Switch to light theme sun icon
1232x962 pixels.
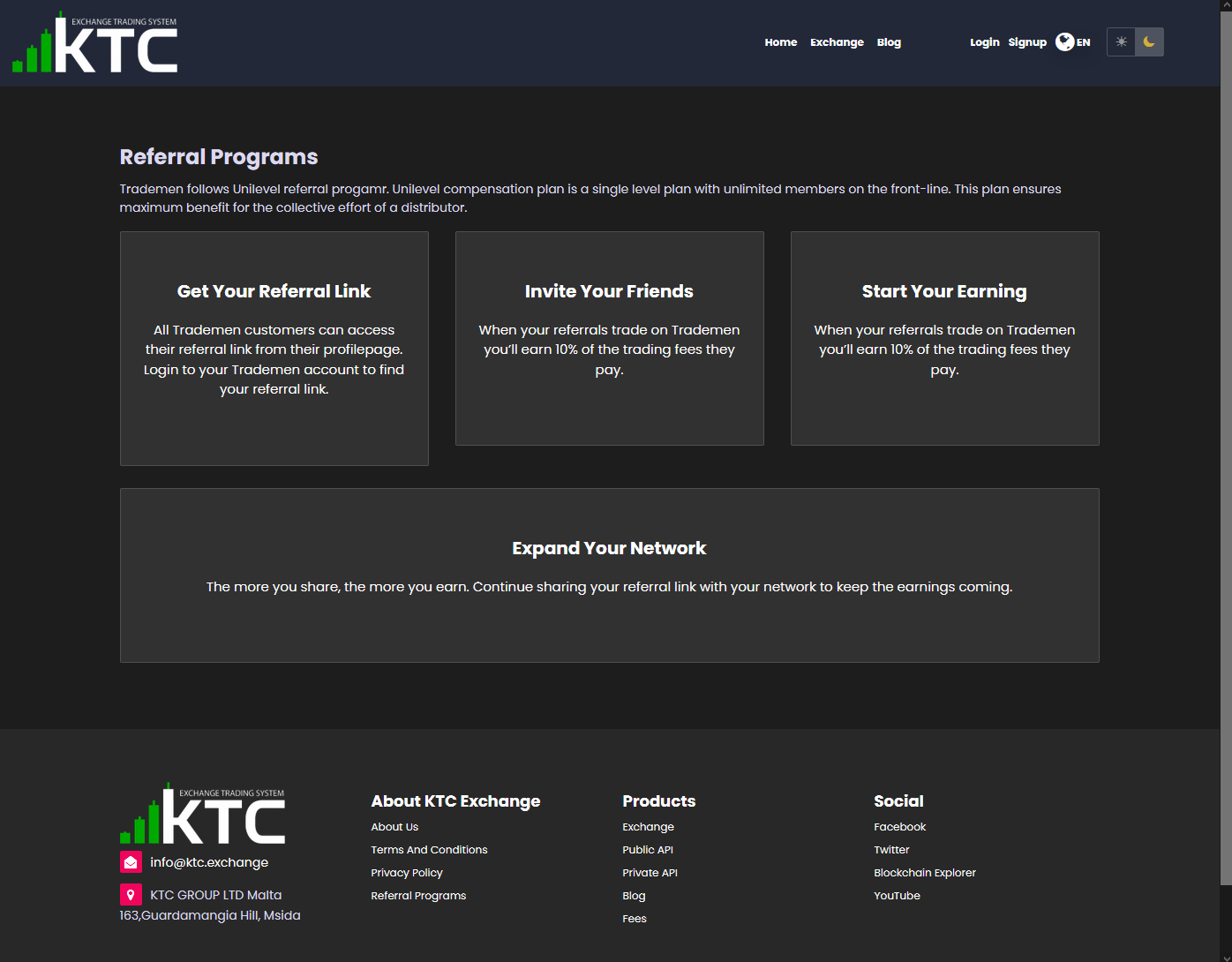coord(1121,41)
